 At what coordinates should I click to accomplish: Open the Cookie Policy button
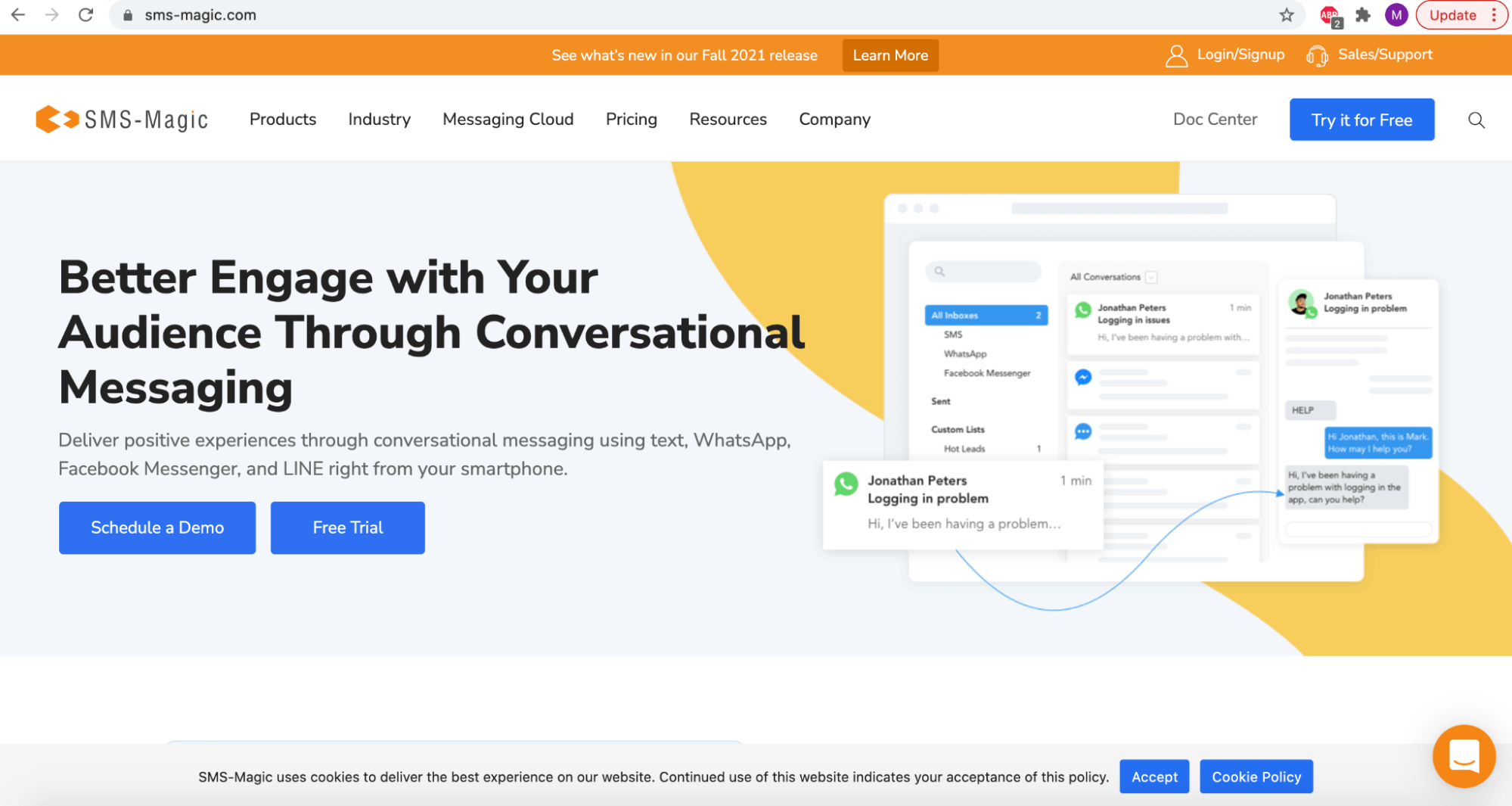coord(1256,776)
